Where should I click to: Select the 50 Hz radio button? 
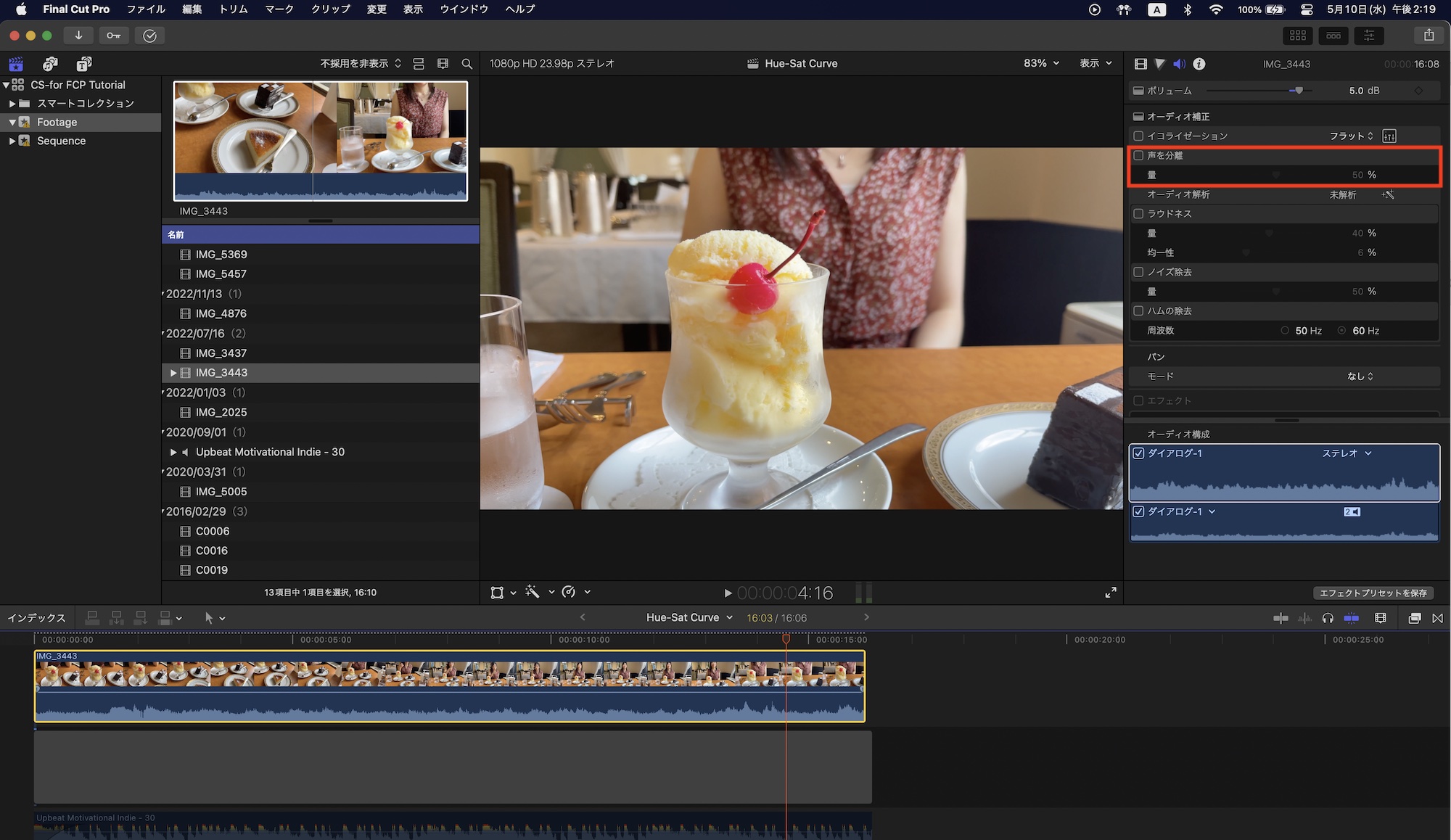click(1285, 331)
